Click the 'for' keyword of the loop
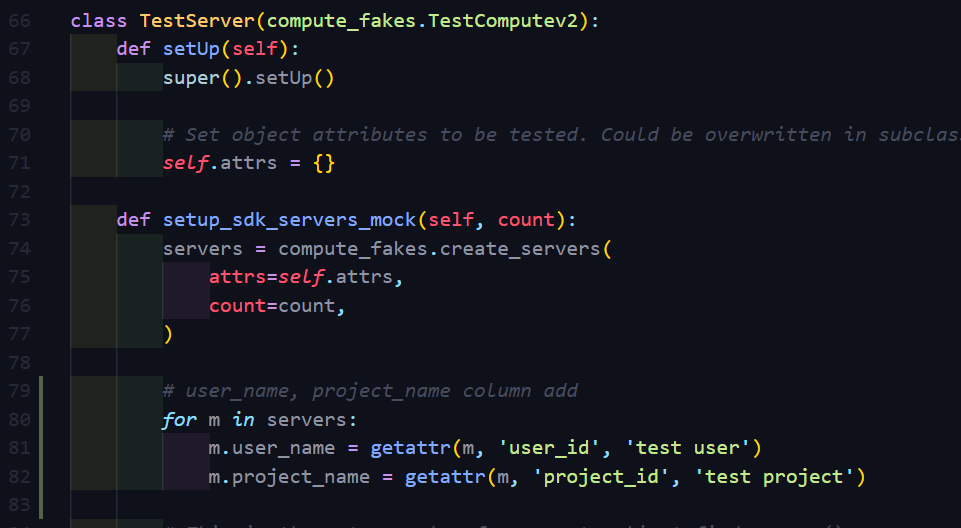961x528 pixels. pyautogui.click(x=180, y=420)
